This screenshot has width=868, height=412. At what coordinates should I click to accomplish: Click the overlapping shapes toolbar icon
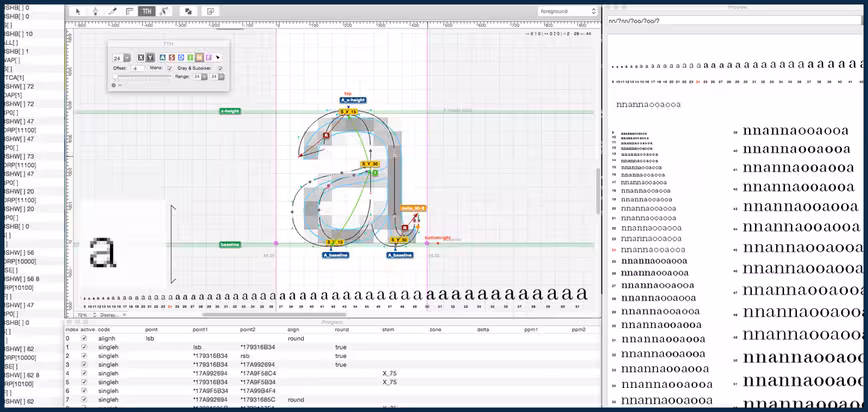(210, 11)
